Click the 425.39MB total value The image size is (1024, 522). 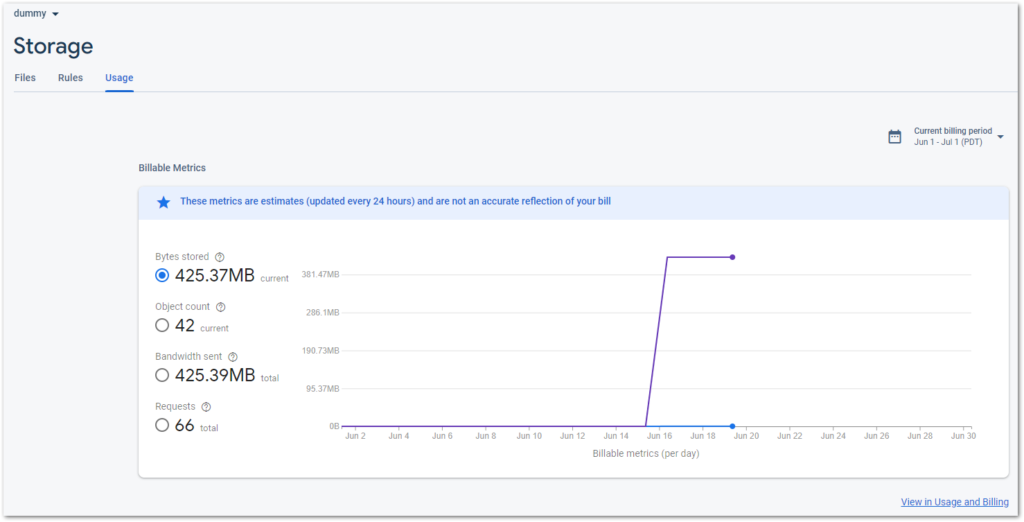[x=215, y=376]
